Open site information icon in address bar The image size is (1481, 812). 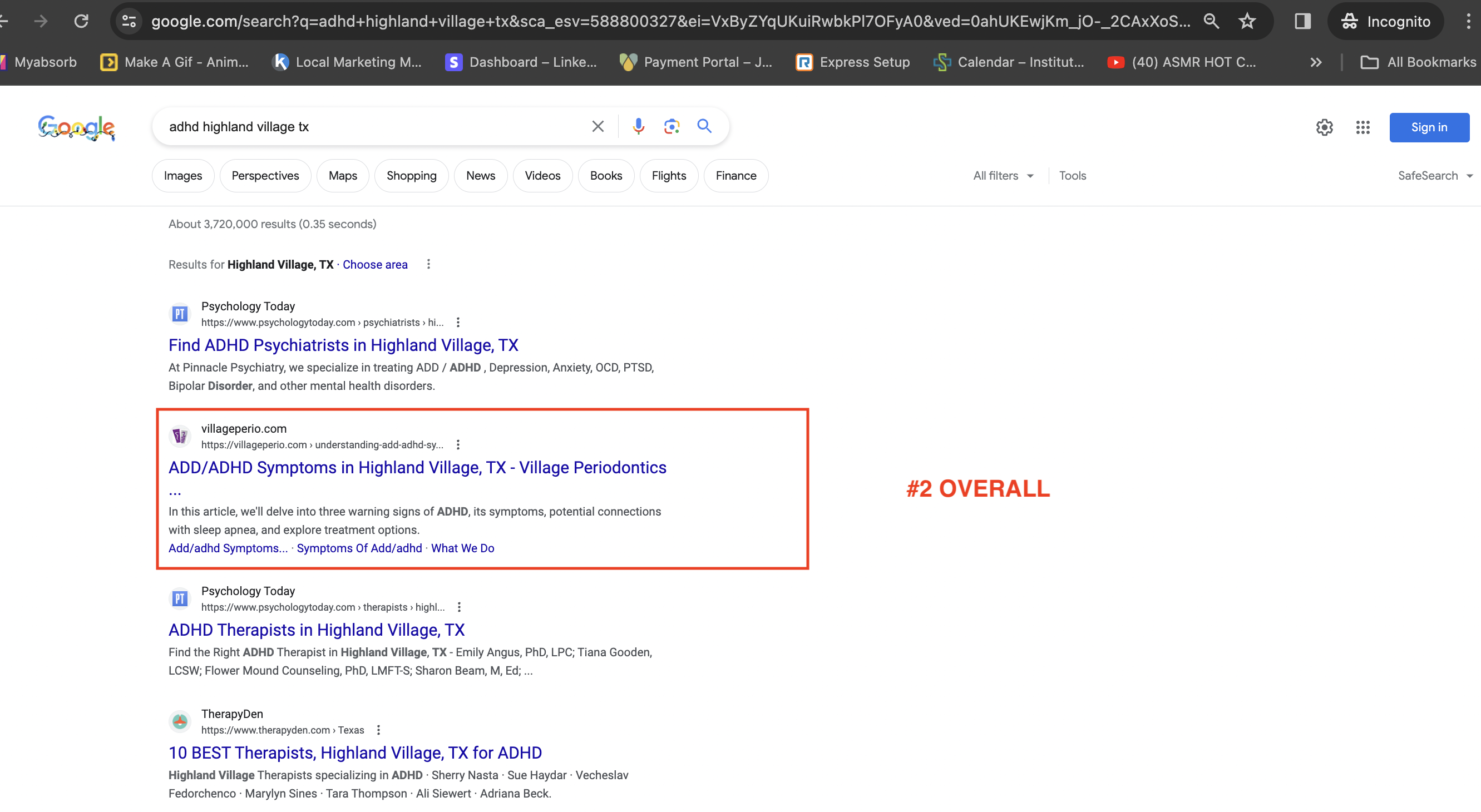tap(129, 21)
